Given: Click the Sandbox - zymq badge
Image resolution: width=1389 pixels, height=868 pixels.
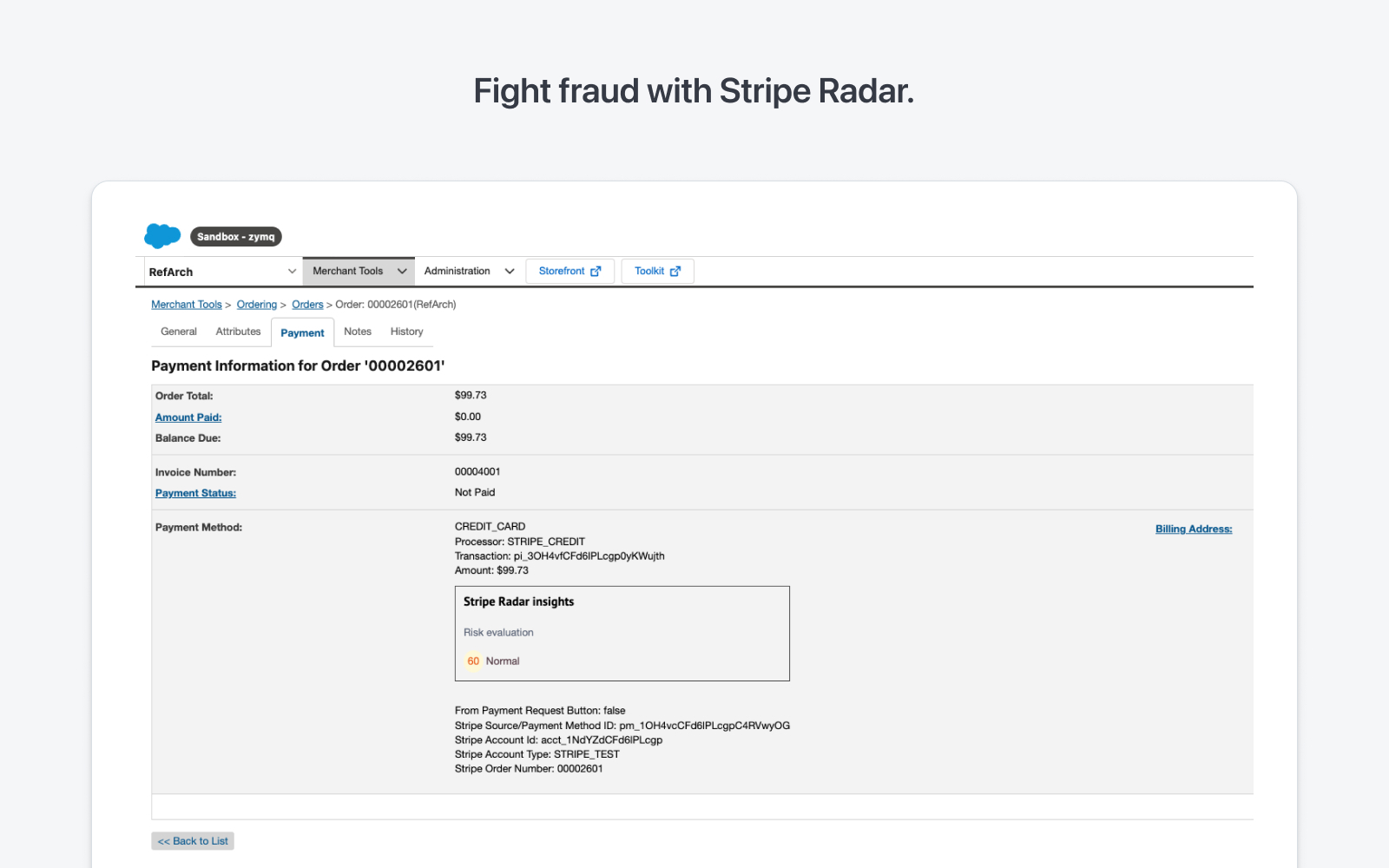Looking at the screenshot, I should click(x=235, y=236).
